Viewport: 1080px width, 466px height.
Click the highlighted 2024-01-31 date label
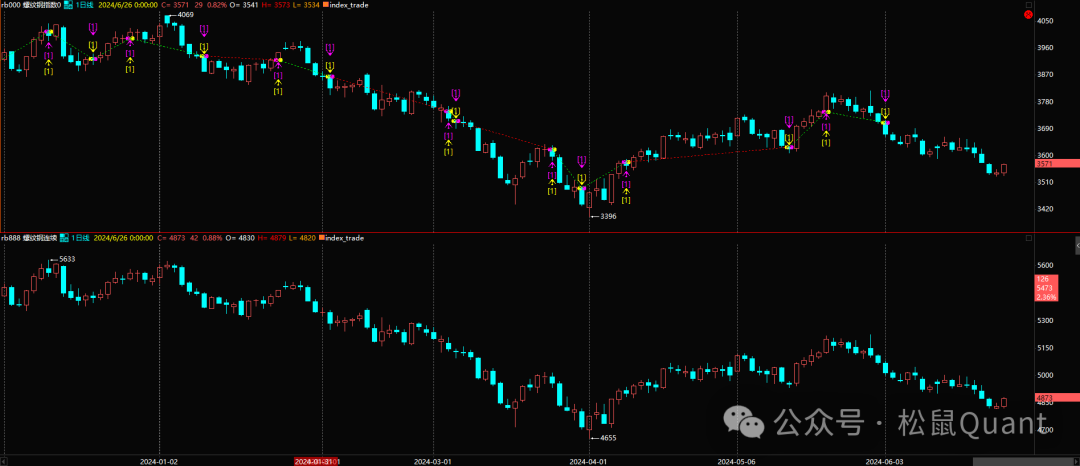[x=316, y=462]
